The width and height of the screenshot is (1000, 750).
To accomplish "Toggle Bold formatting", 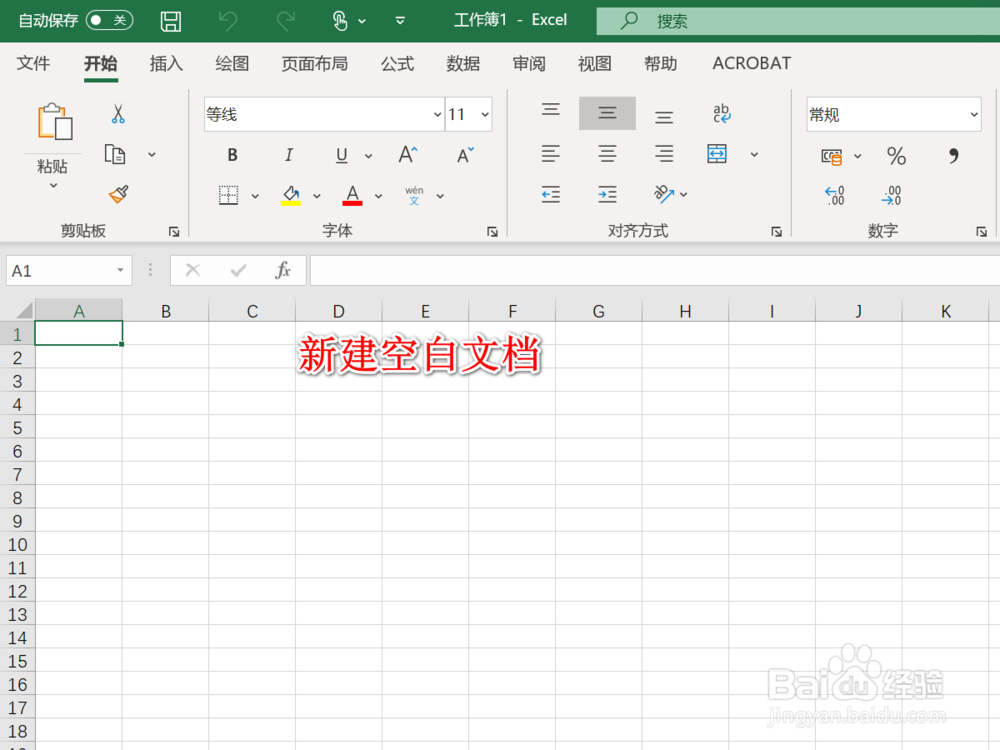I will pos(231,155).
